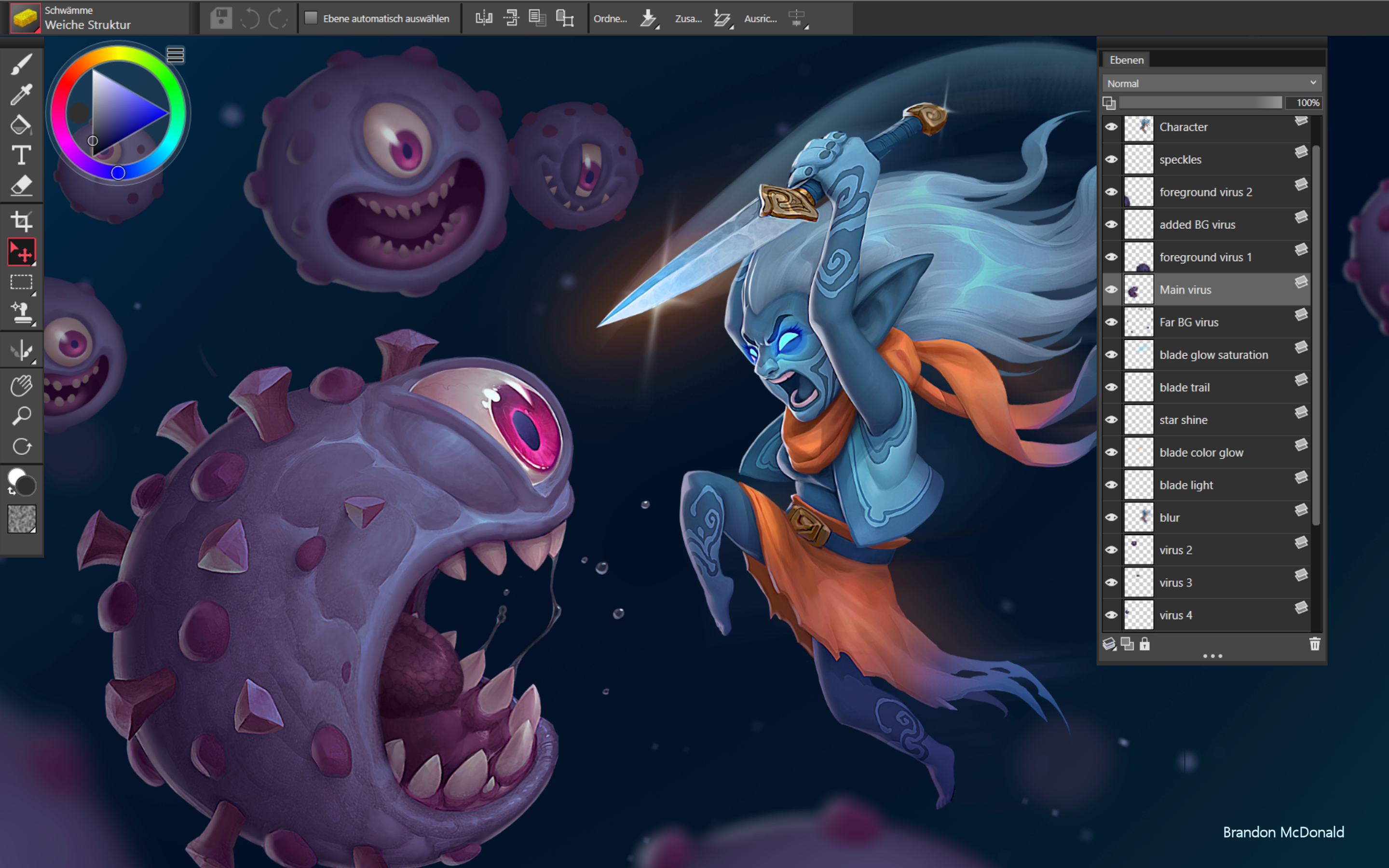This screenshot has width=1389, height=868.
Task: Select the Brush tool
Action: (x=21, y=63)
